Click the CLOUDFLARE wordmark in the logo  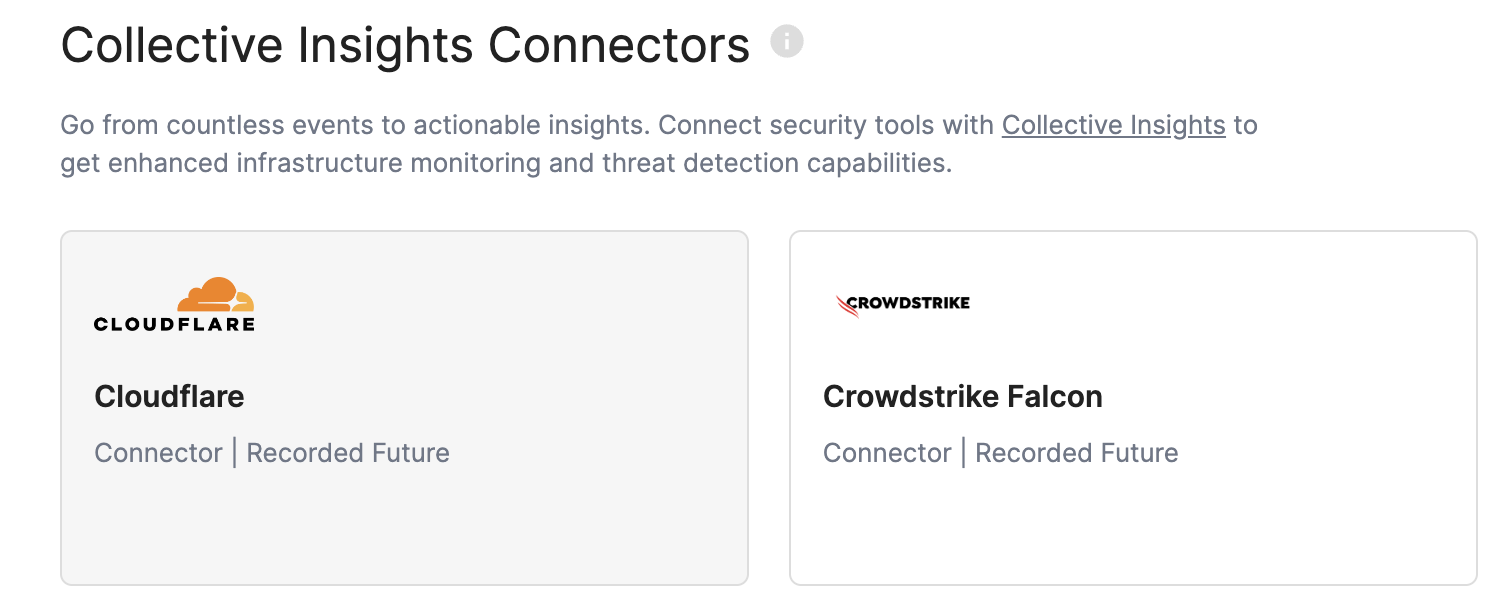[174, 324]
